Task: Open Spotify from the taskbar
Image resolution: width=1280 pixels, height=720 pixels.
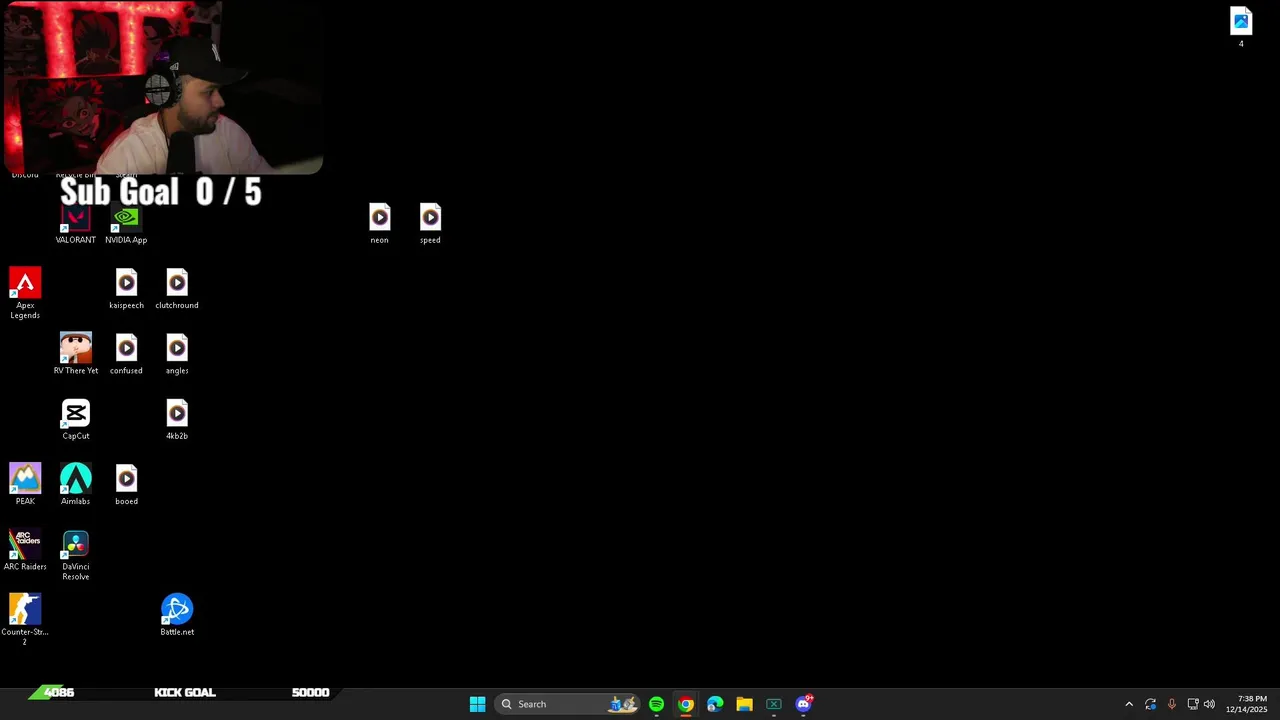Action: tap(656, 704)
